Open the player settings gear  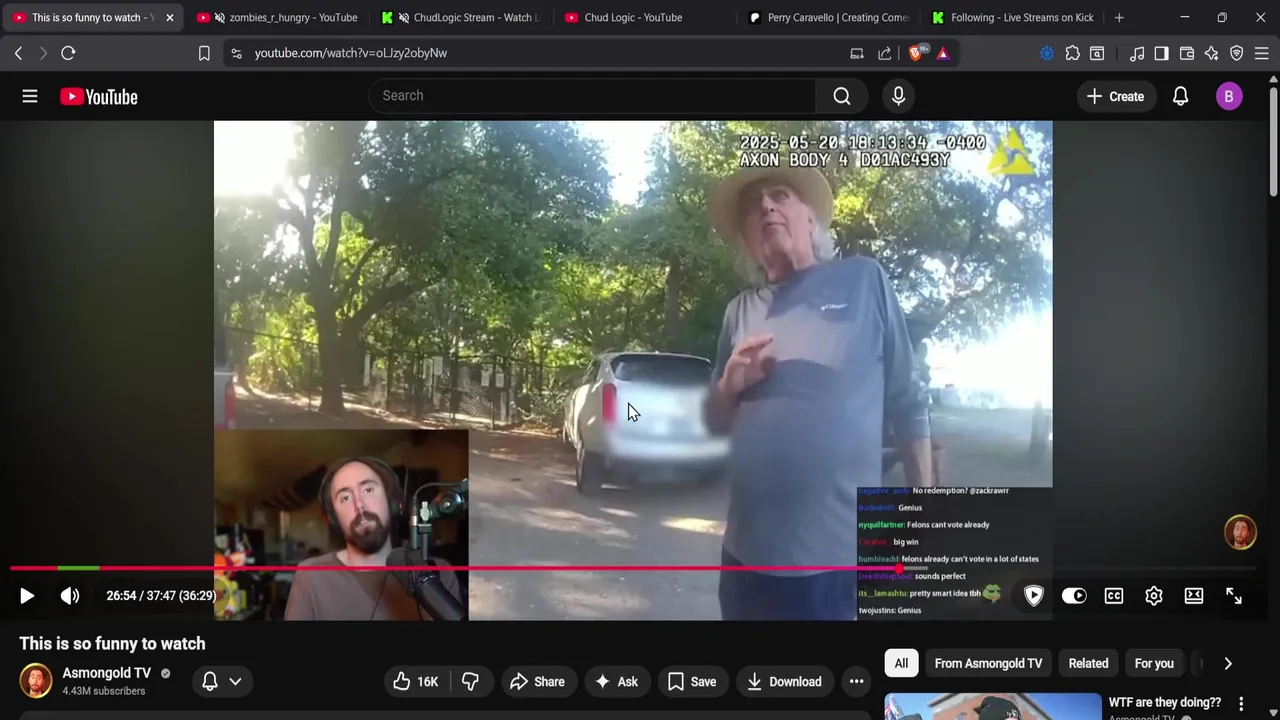pos(1154,596)
